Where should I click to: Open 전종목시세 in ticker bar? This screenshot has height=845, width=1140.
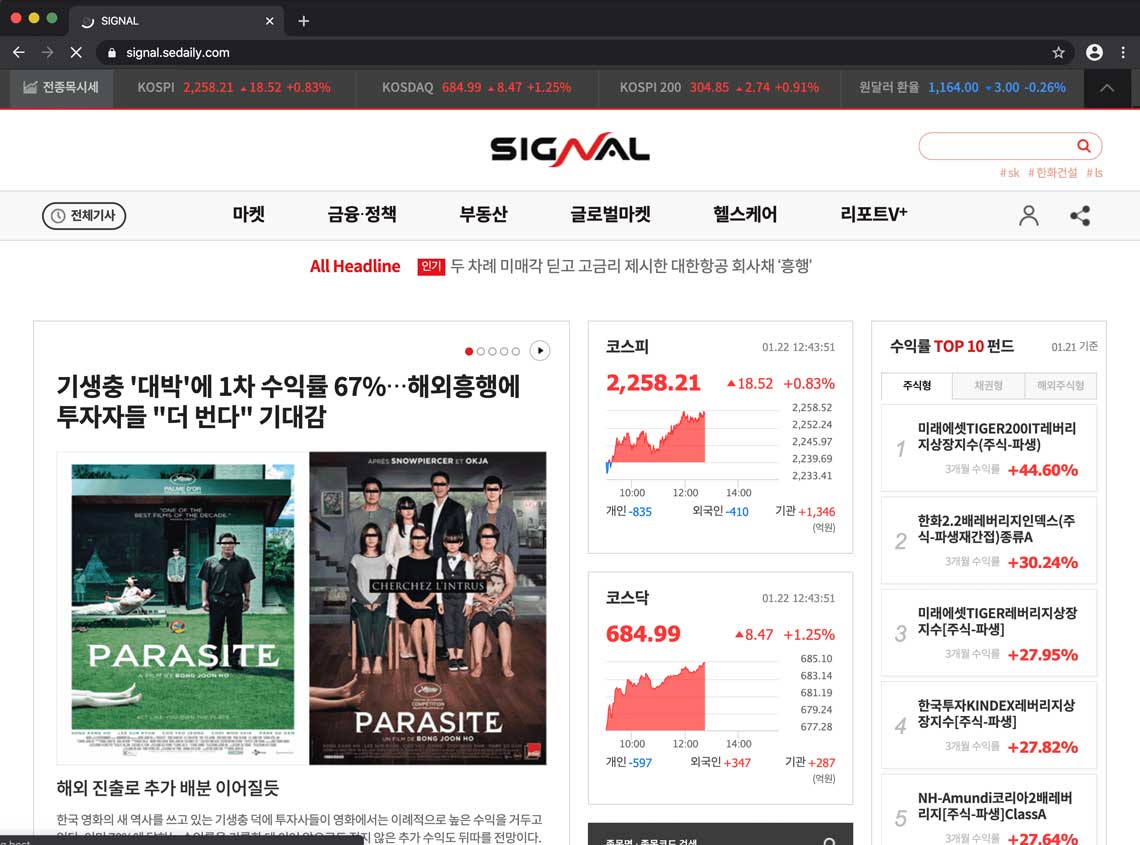(61, 88)
